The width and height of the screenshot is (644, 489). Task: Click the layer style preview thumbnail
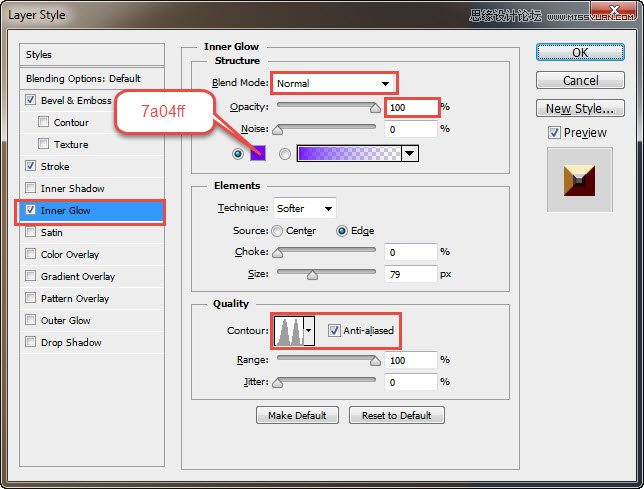point(579,180)
